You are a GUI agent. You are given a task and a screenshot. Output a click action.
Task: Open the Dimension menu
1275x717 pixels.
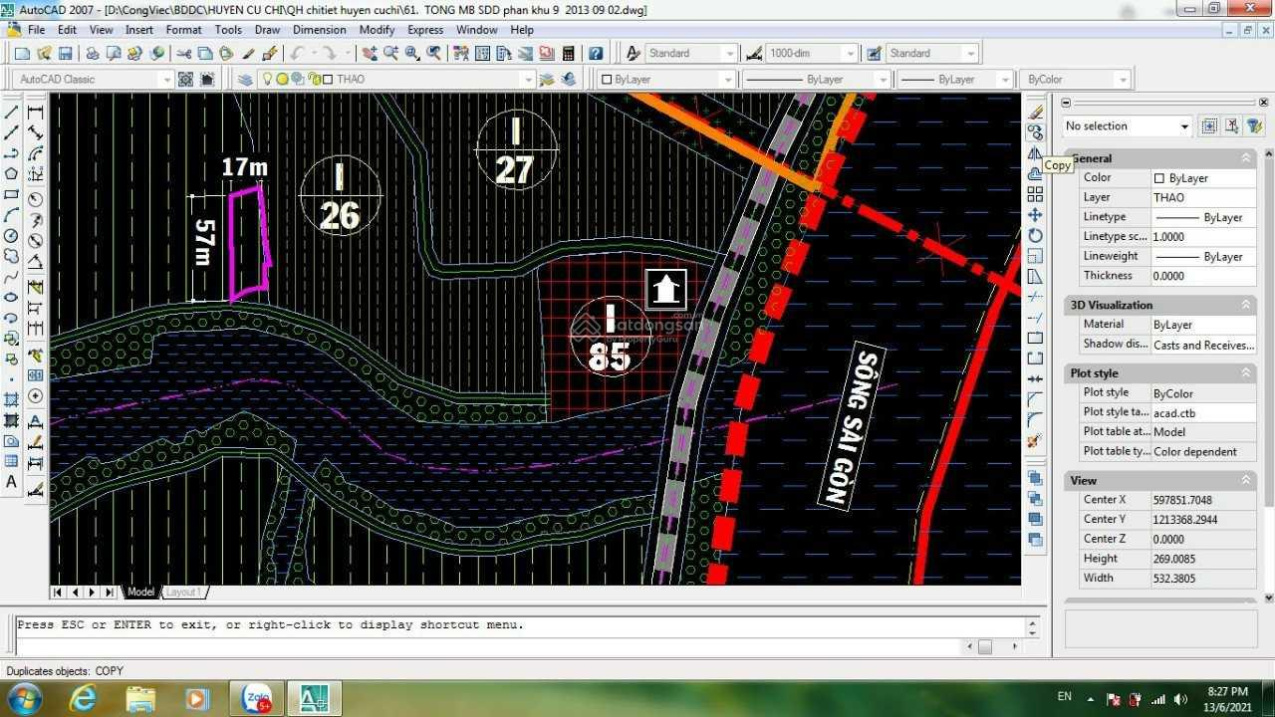point(319,30)
